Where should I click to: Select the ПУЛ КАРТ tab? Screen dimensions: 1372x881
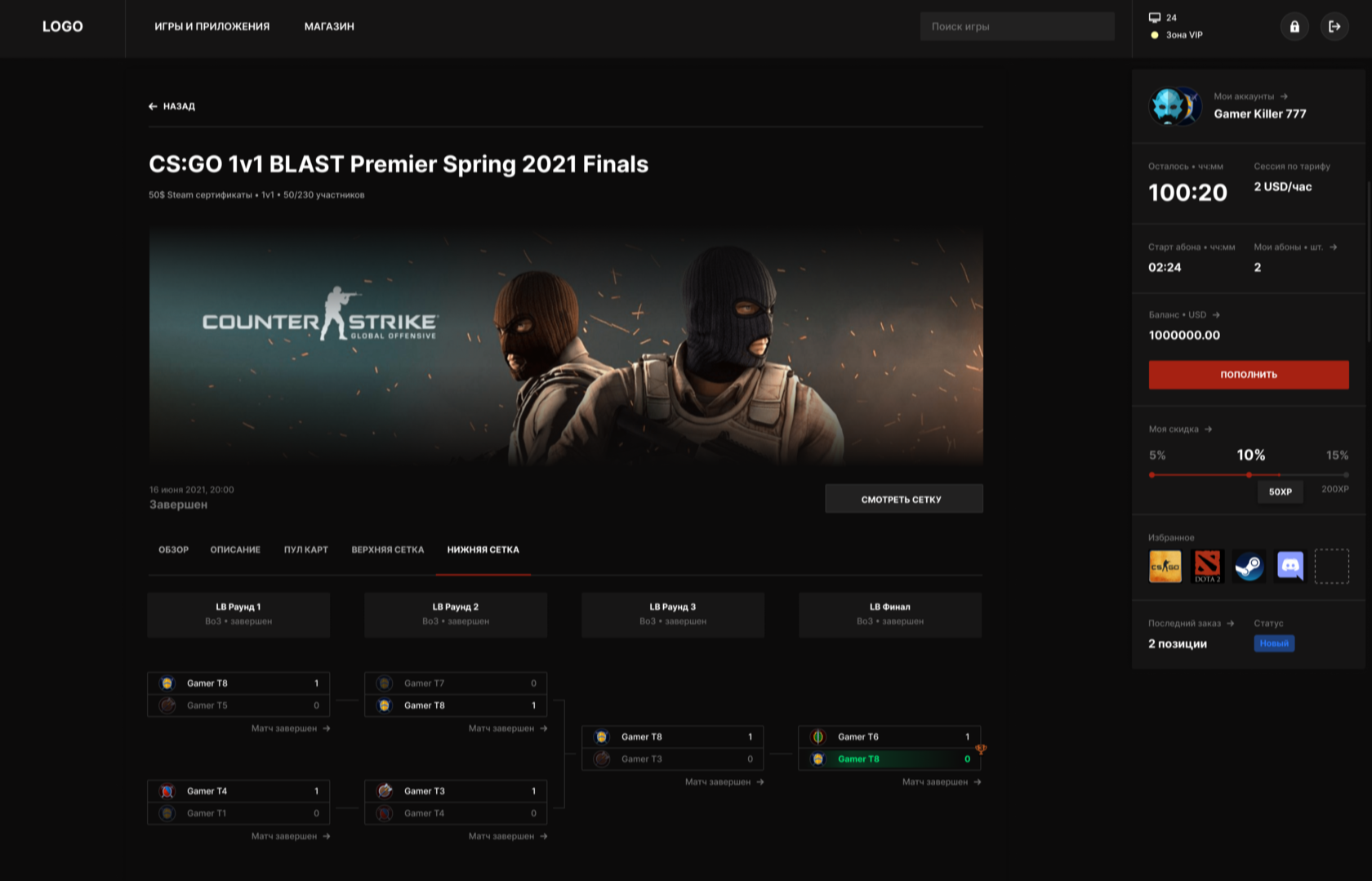306,550
